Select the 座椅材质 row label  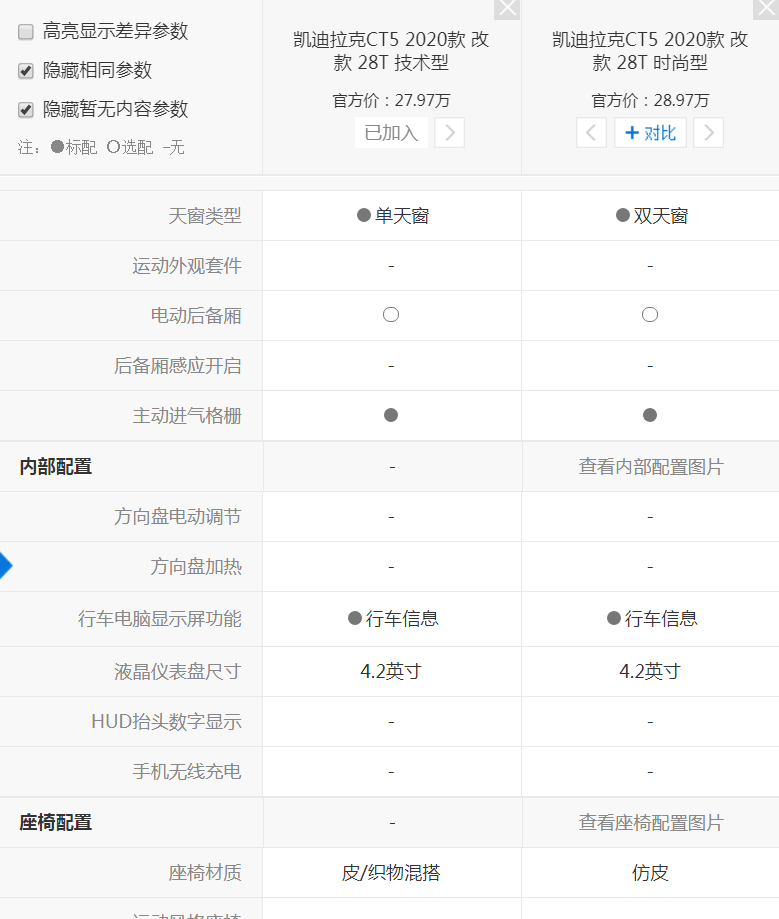click(x=205, y=873)
